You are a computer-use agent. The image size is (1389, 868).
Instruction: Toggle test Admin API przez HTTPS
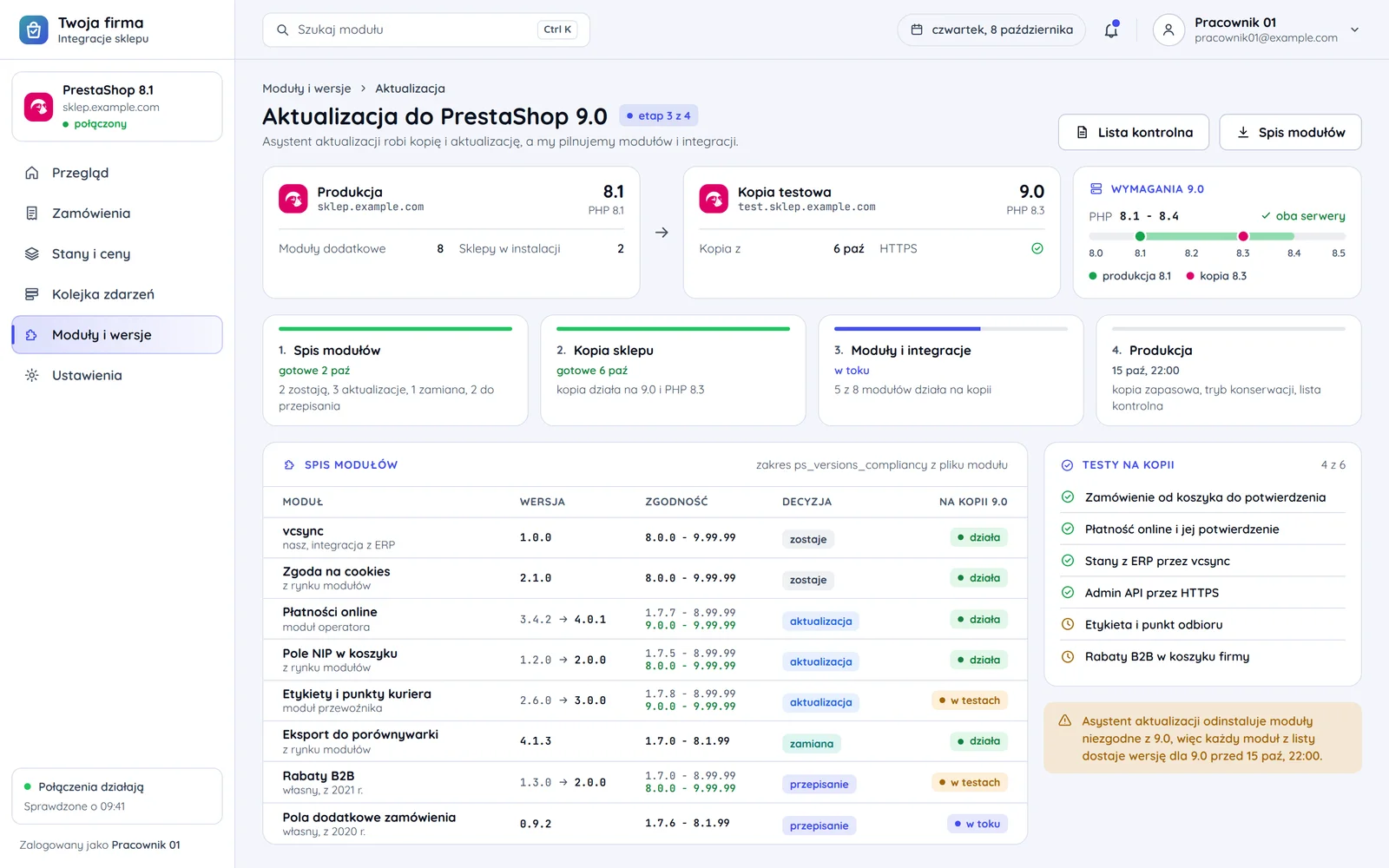pos(1068,593)
